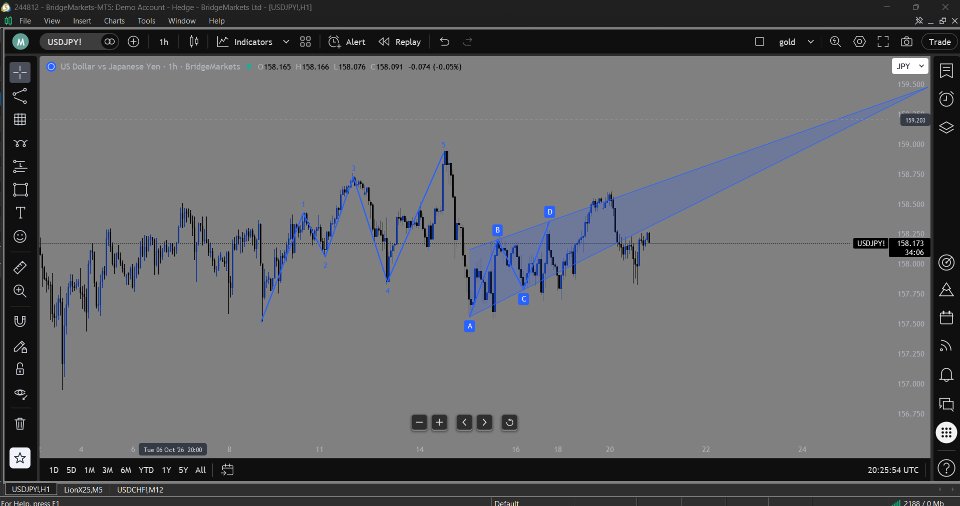Open the File menu
The height and width of the screenshot is (506, 960).
pos(25,21)
